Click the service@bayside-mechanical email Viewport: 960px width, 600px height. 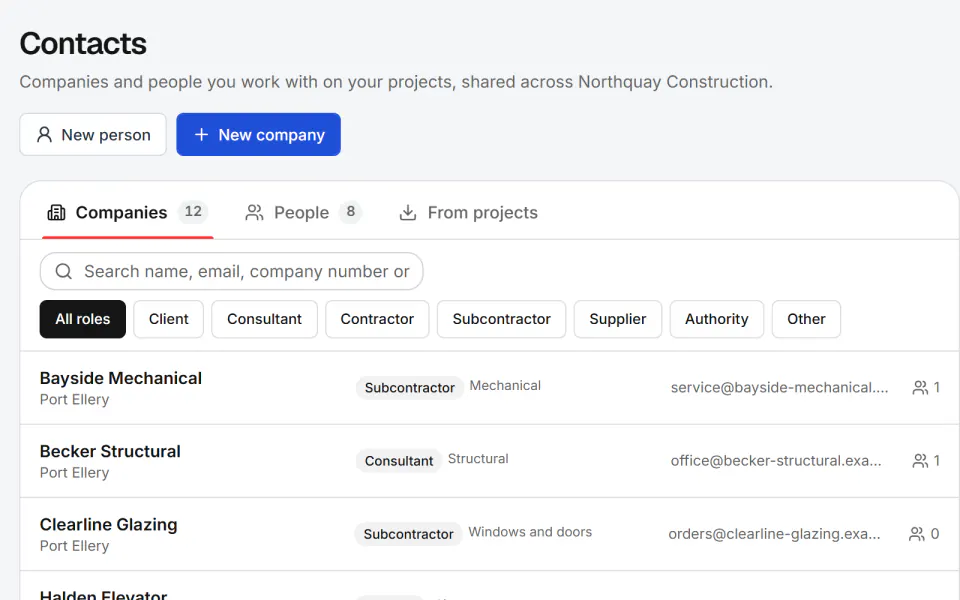coord(779,388)
